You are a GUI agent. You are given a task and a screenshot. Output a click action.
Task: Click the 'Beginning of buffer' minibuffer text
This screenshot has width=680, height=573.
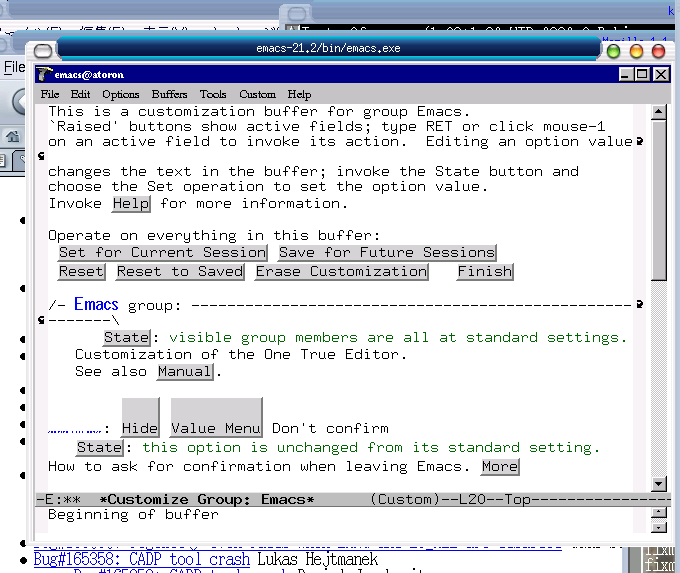click(x=133, y=514)
